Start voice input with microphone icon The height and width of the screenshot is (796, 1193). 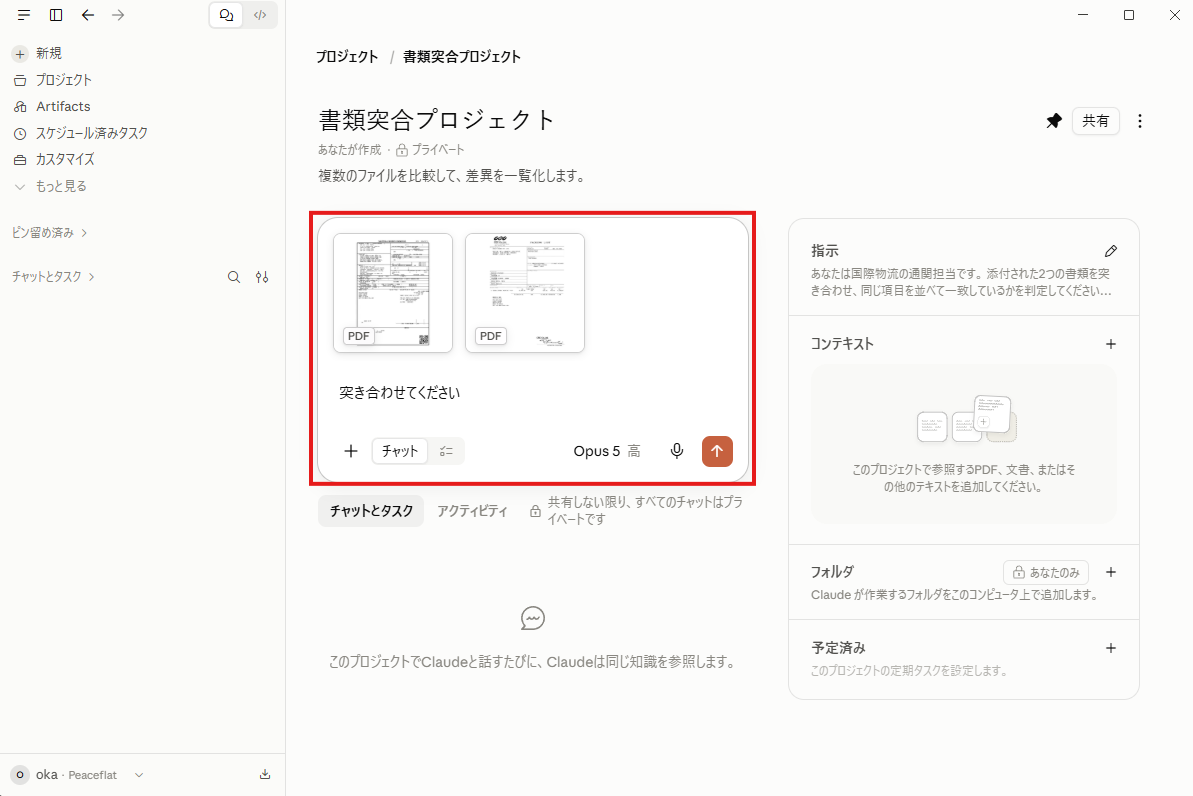click(x=676, y=451)
